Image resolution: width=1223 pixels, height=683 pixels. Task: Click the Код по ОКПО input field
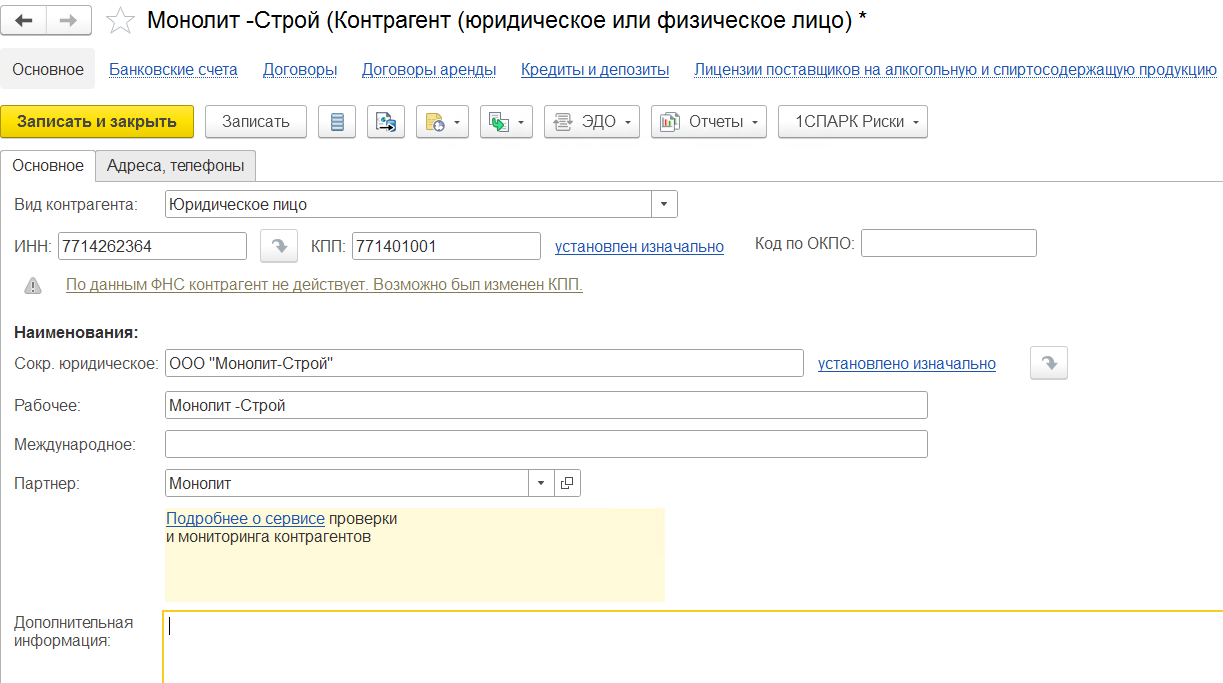pos(948,243)
